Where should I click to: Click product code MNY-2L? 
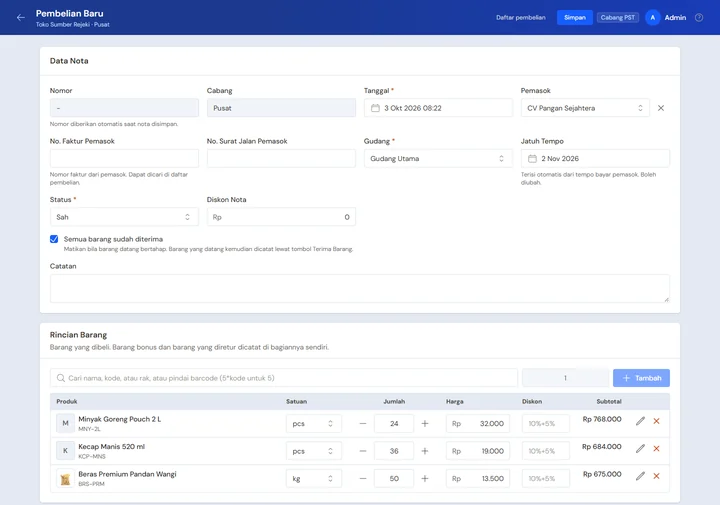click(x=89, y=429)
